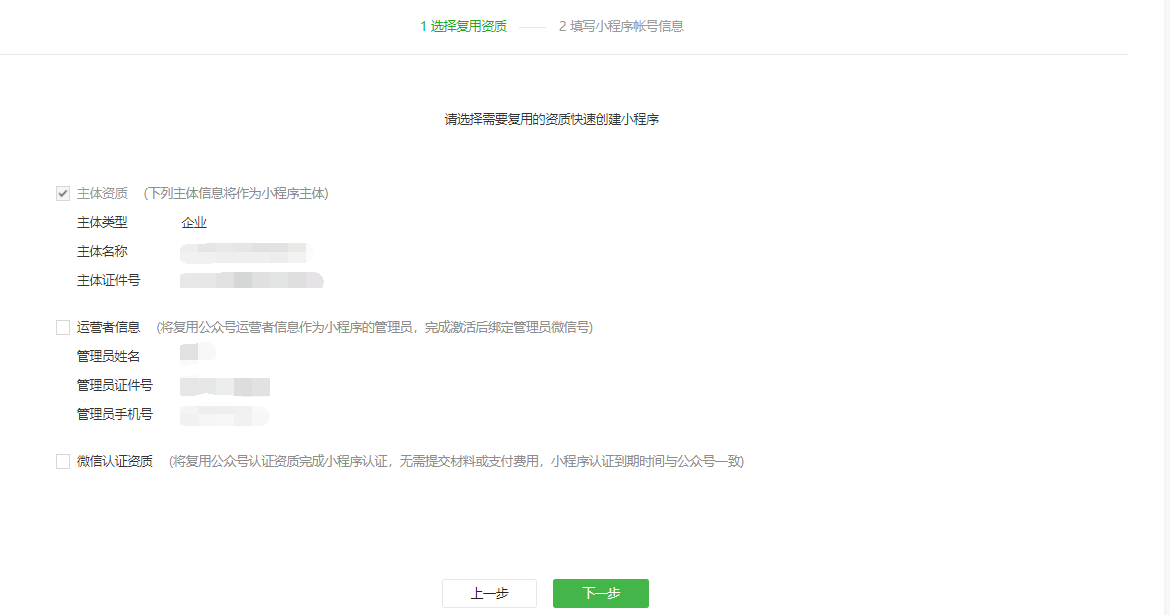Click the blurred 主体证件号 value
Viewport: 1170px width, 615px height.
(x=251, y=280)
